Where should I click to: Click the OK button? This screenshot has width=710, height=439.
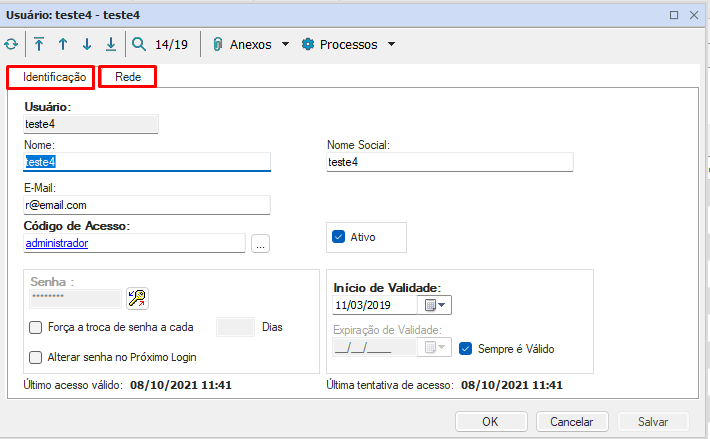491,422
